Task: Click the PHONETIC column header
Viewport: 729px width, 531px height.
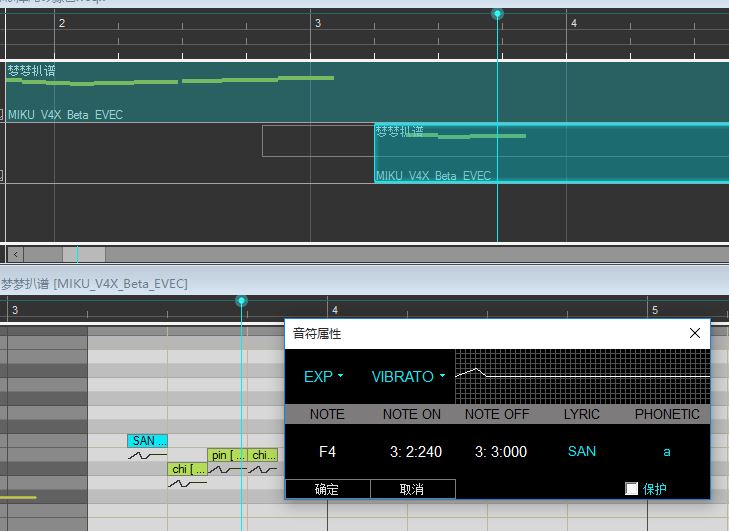Action: [667, 414]
